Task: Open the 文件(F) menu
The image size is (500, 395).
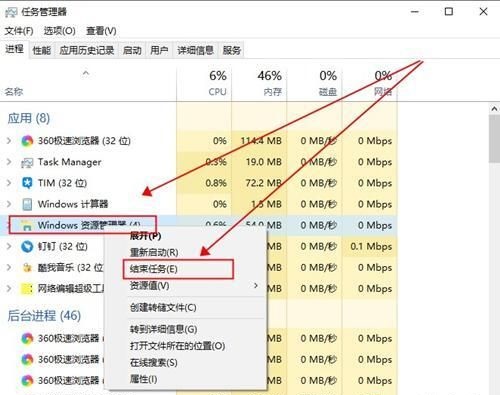Action: click(x=19, y=31)
